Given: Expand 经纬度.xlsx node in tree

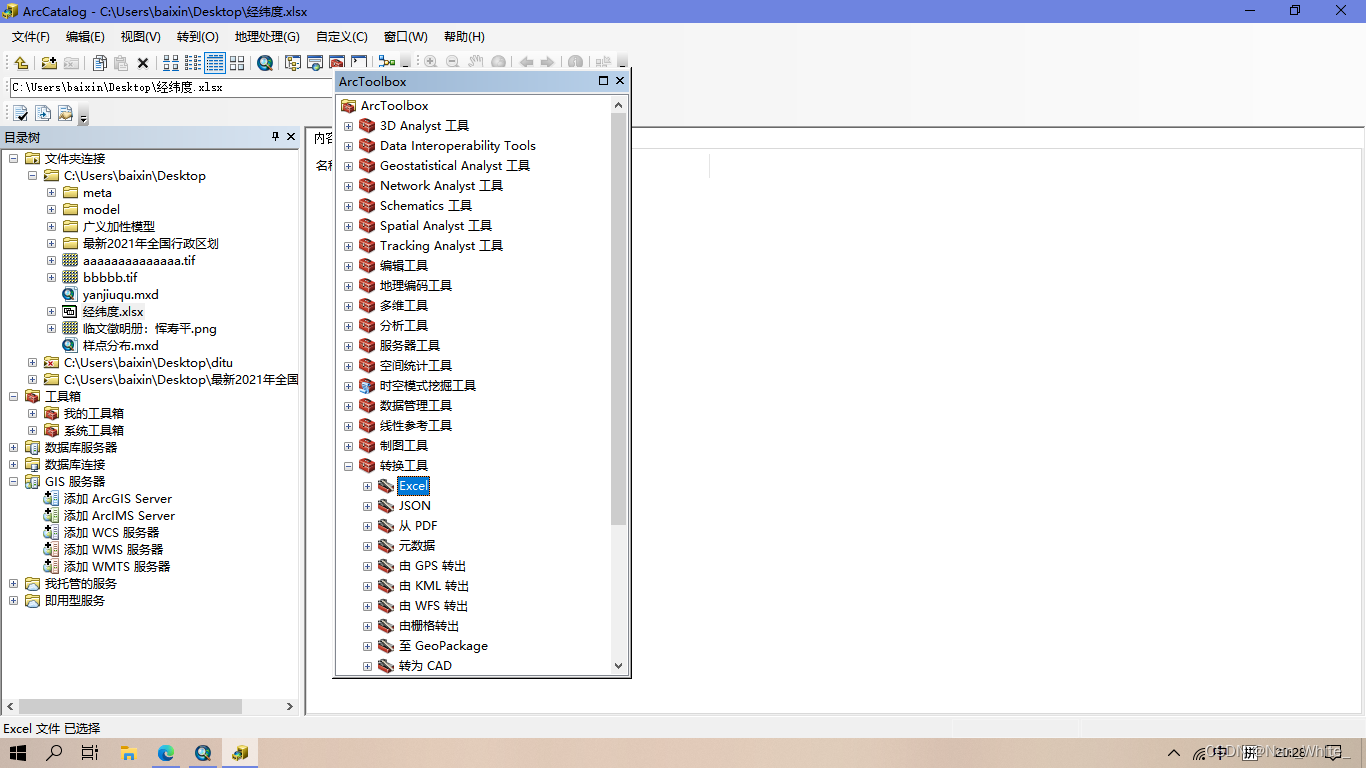Looking at the screenshot, I should pyautogui.click(x=51, y=312).
